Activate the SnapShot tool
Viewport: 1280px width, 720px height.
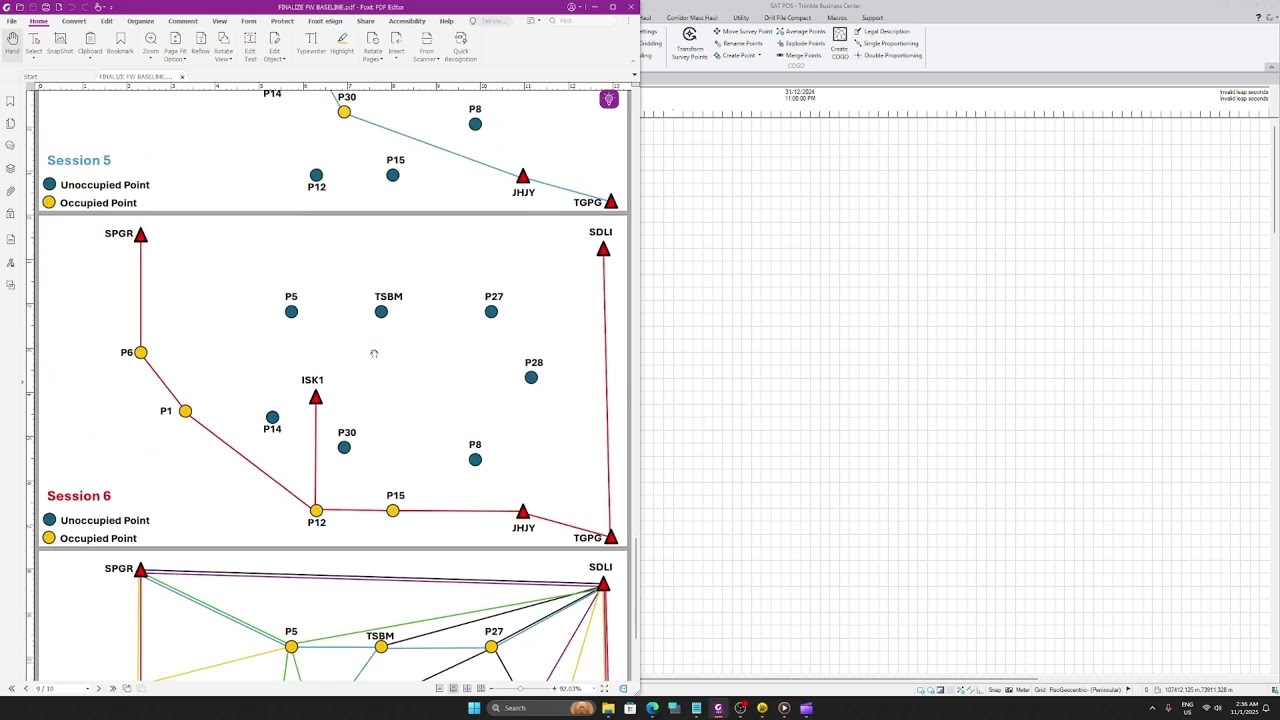(60, 43)
